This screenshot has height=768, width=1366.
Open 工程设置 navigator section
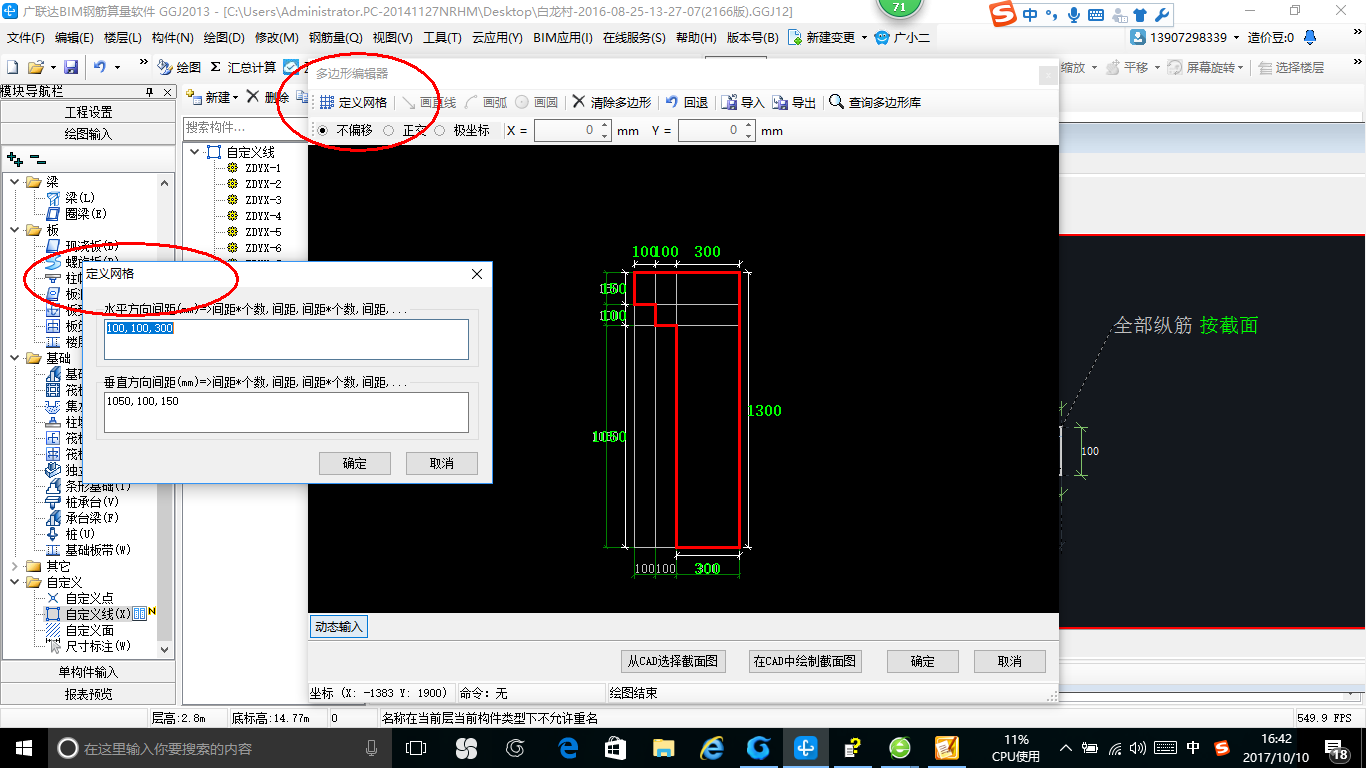click(x=88, y=112)
